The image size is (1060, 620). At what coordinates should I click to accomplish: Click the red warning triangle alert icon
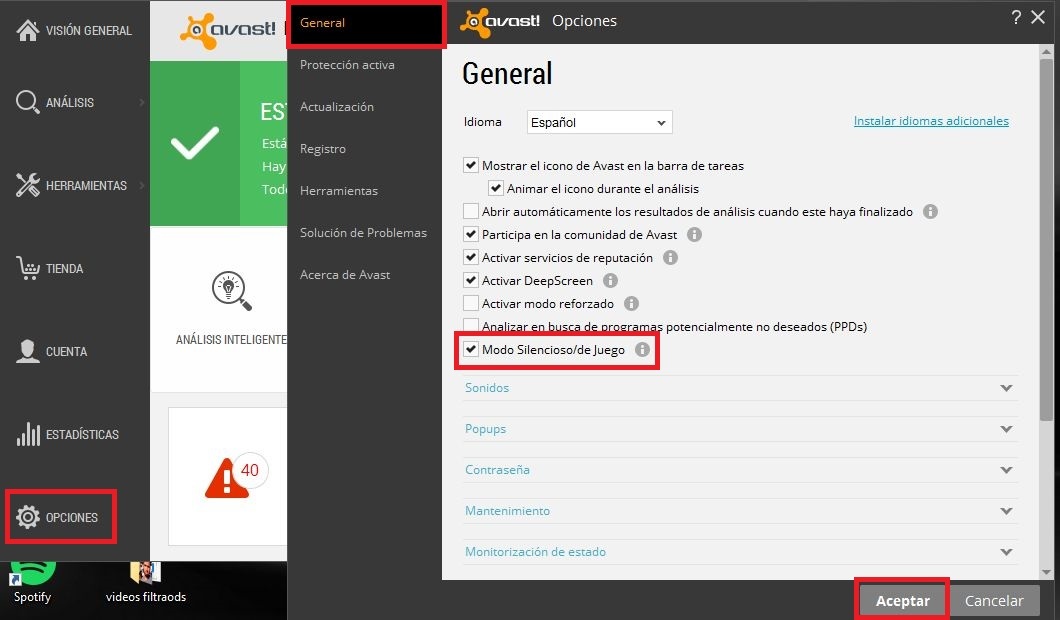click(226, 477)
